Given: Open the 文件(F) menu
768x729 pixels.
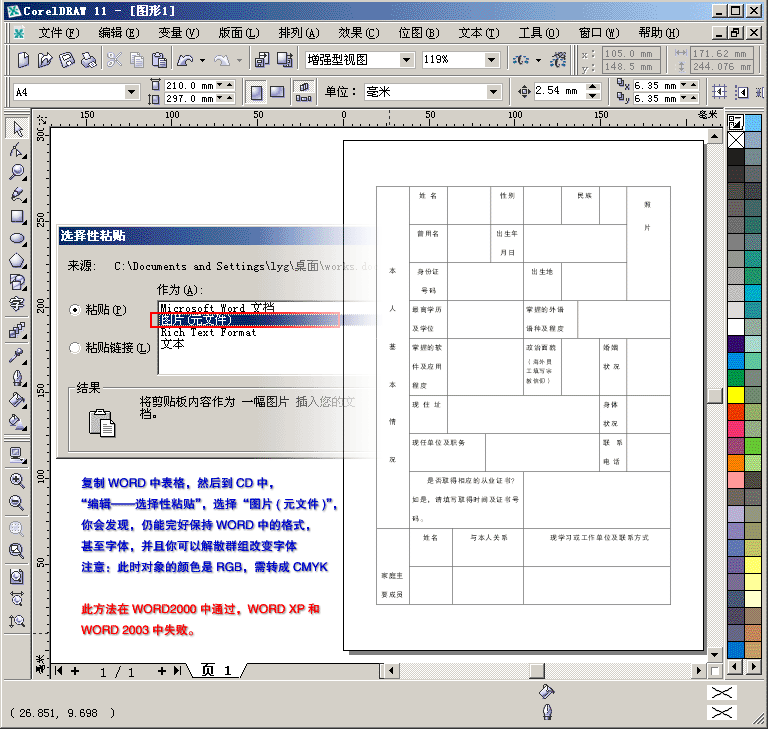Looking at the screenshot, I should point(59,33).
